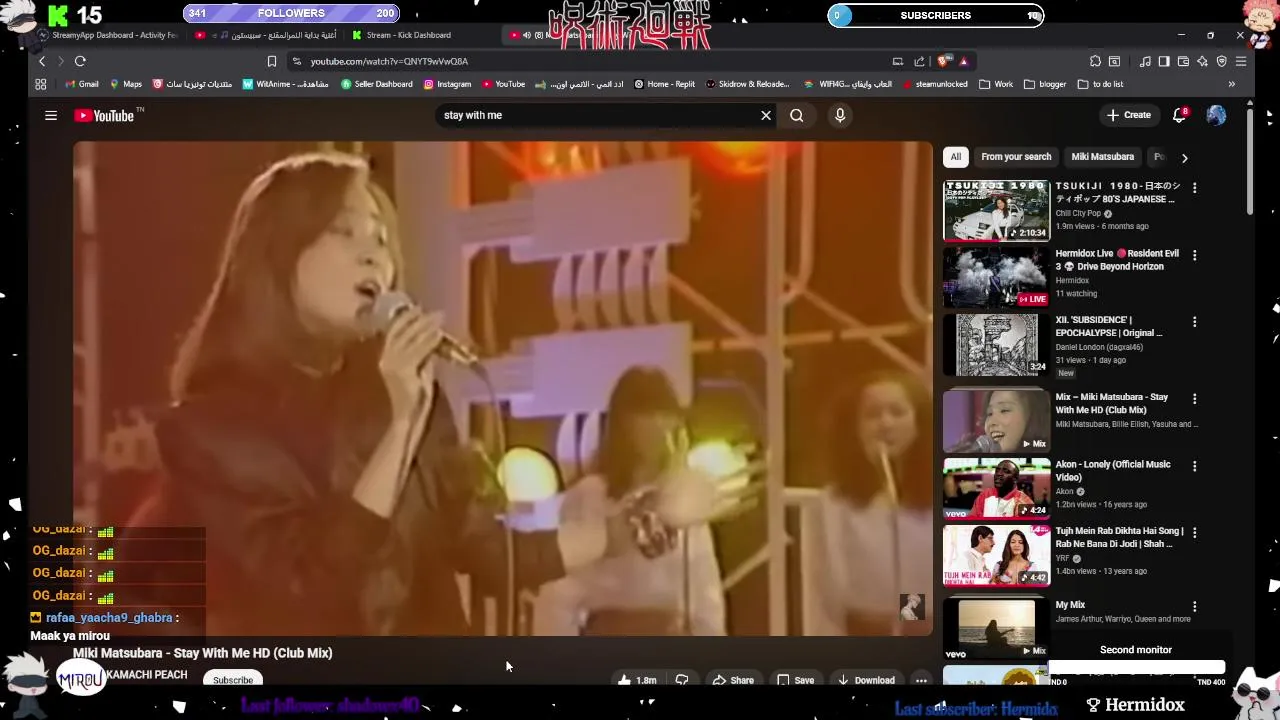Open options for My Mix
Screen dimensions: 1280x720
[x=1194, y=606]
